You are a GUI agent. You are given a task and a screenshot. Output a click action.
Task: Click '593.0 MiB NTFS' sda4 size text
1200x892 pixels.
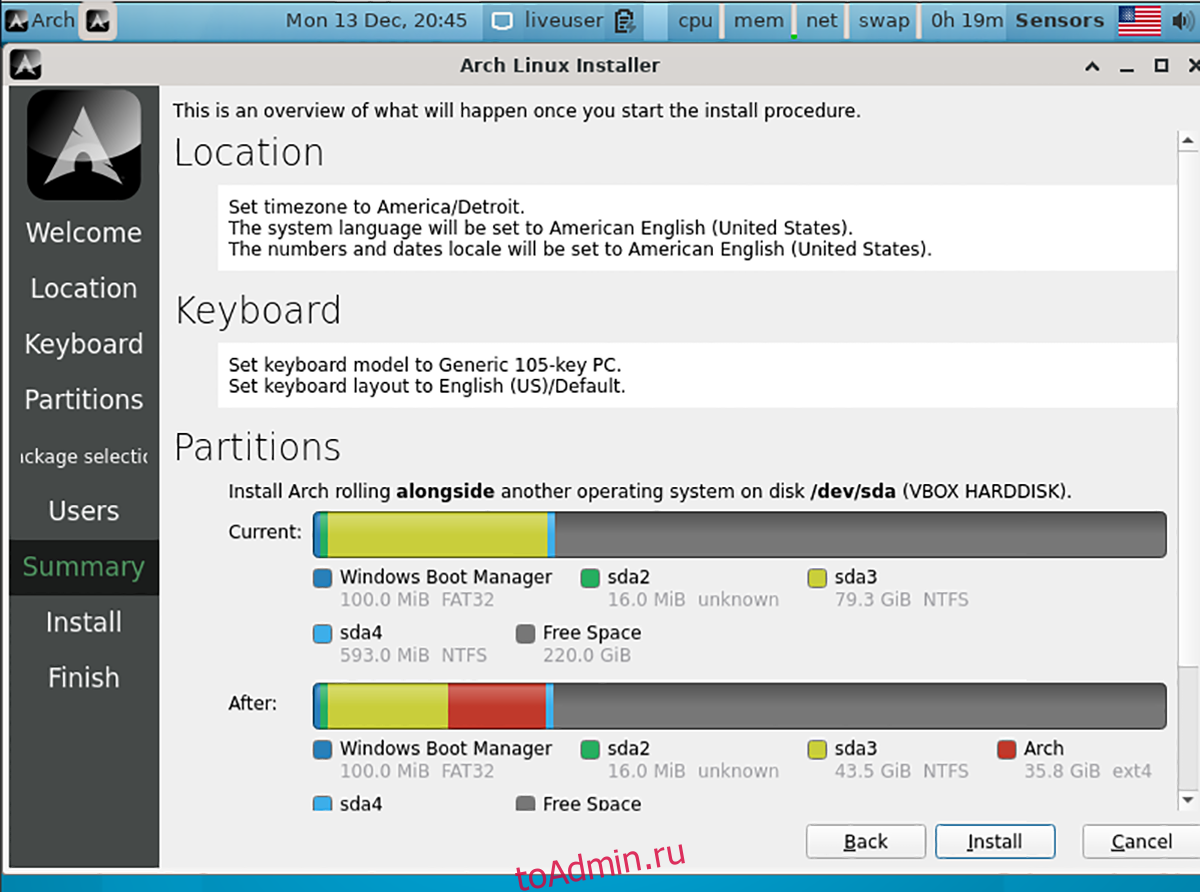pos(413,656)
